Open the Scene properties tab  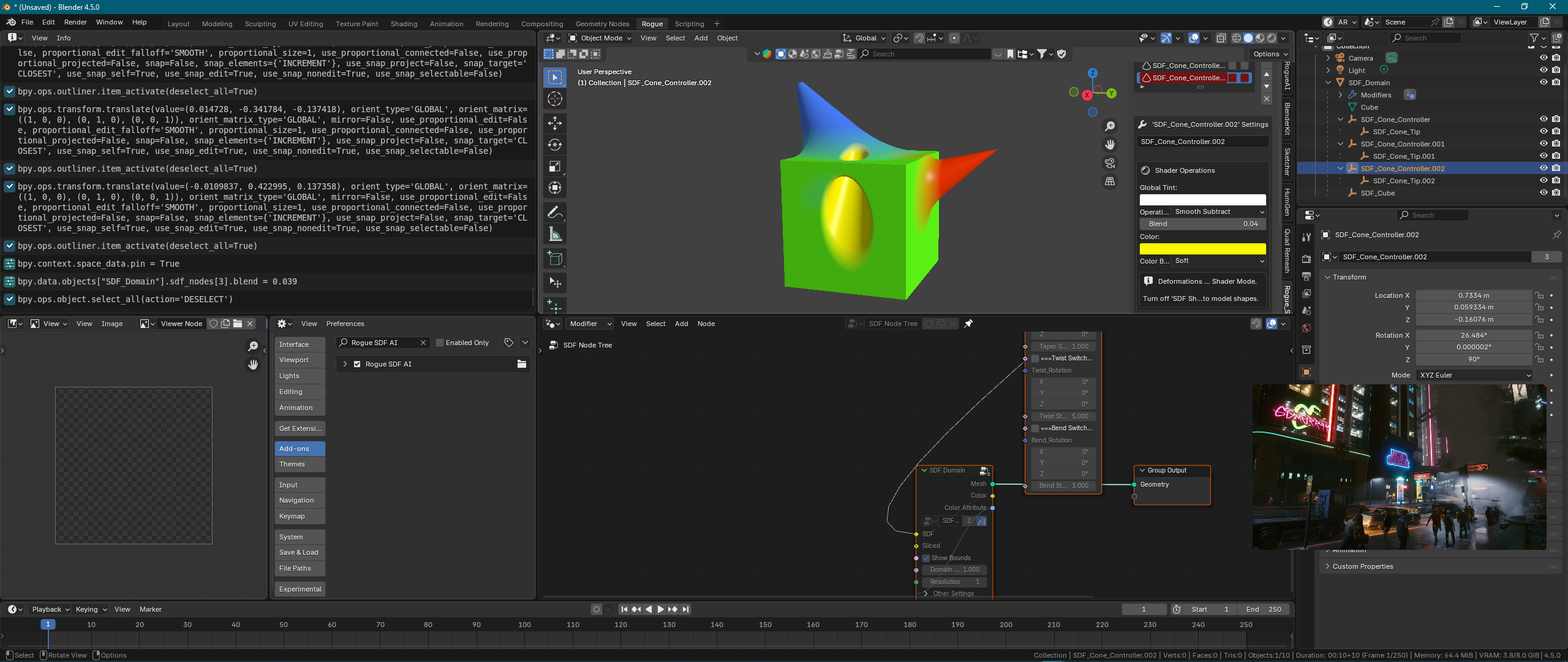pyautogui.click(x=1306, y=311)
